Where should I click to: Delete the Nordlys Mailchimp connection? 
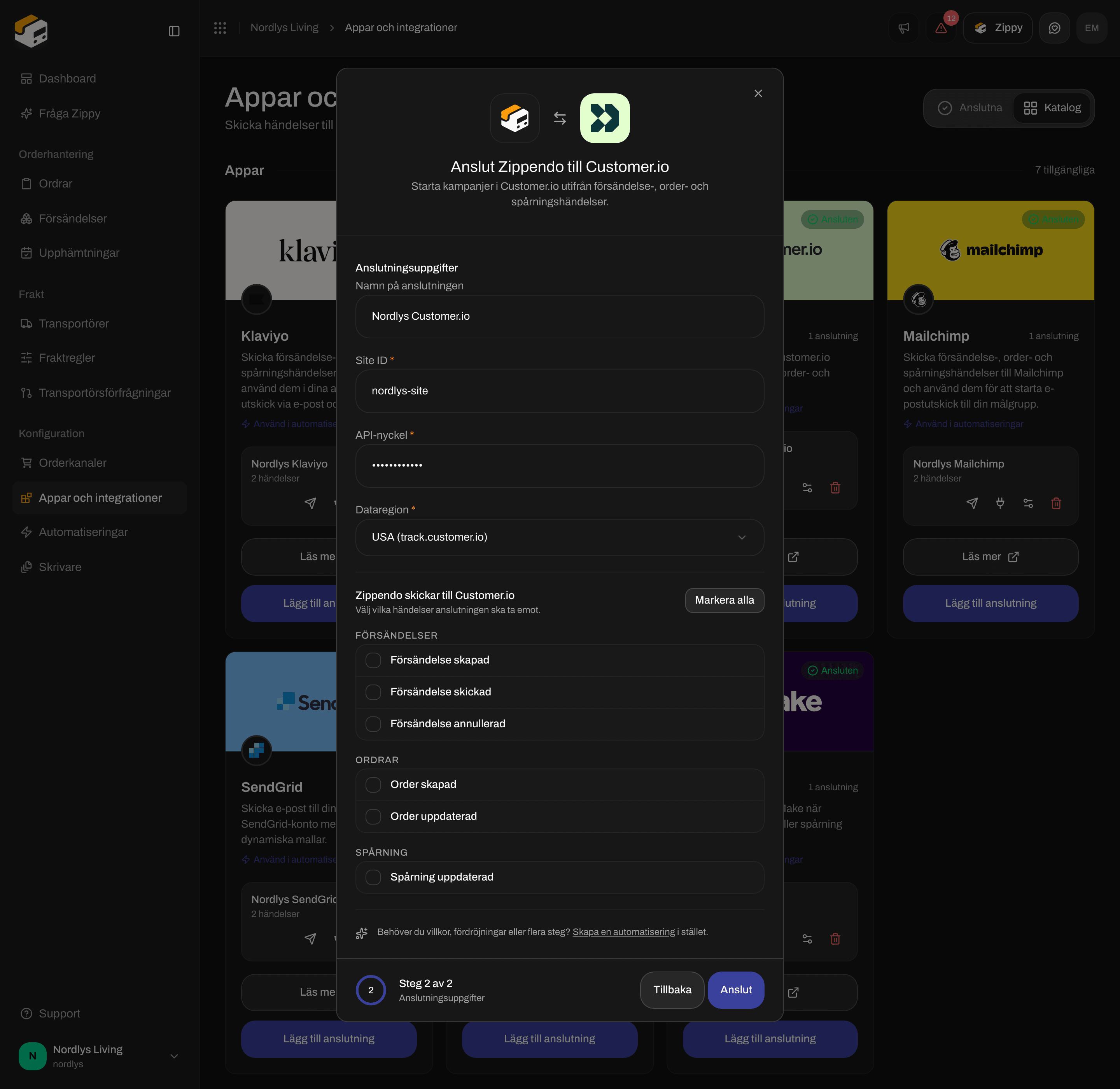(x=1056, y=503)
